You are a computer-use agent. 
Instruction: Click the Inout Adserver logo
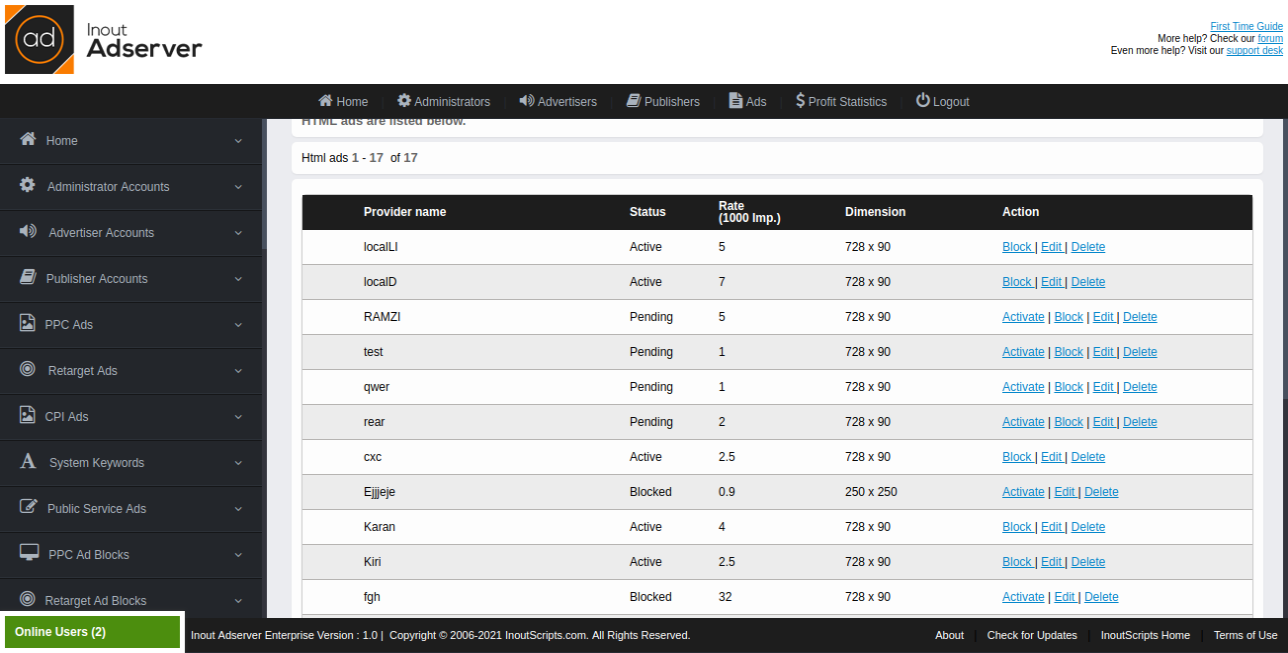coord(104,40)
